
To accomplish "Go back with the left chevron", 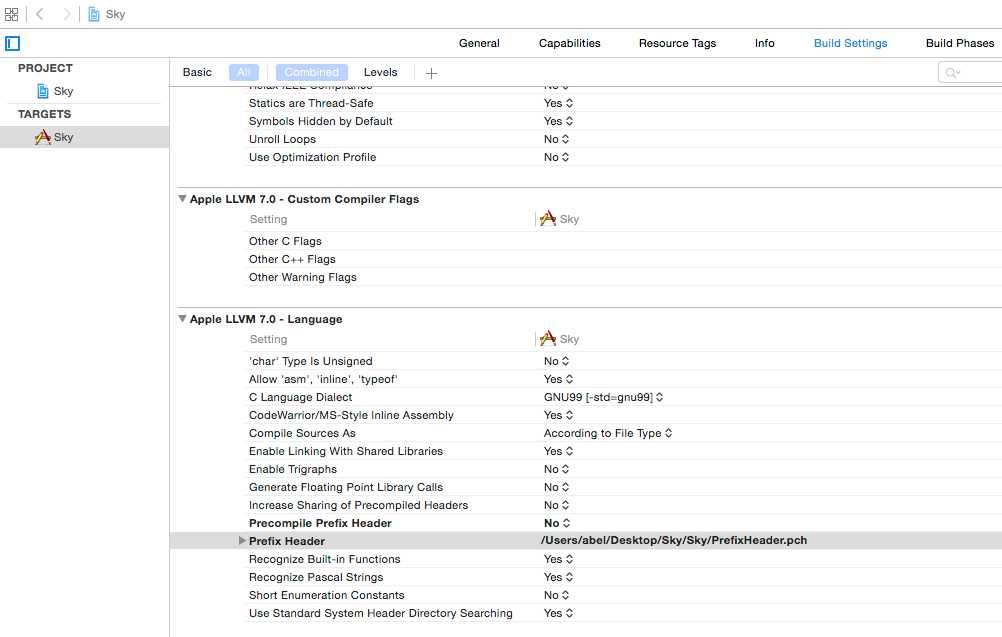I will coord(40,14).
